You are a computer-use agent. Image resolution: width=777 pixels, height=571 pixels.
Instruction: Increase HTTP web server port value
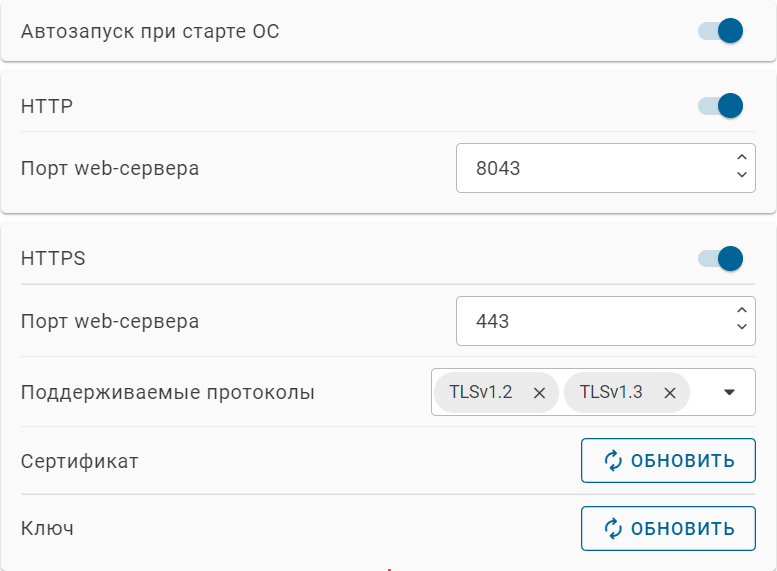[741, 158]
